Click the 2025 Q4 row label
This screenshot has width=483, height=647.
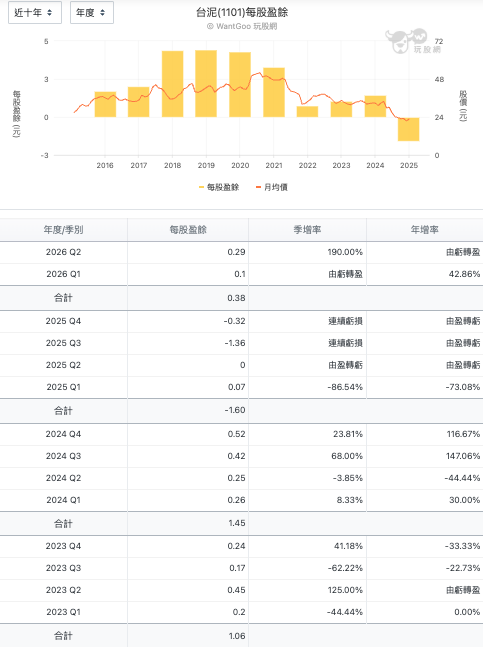click(64, 321)
